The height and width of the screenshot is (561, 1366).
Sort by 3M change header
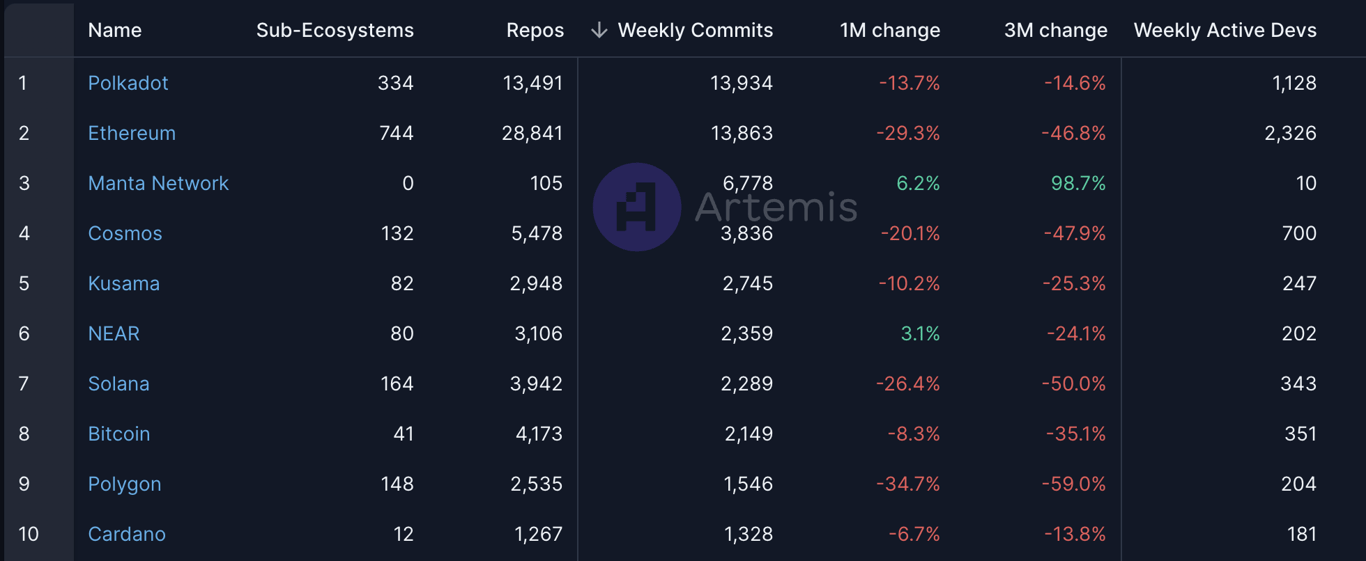[1056, 30]
